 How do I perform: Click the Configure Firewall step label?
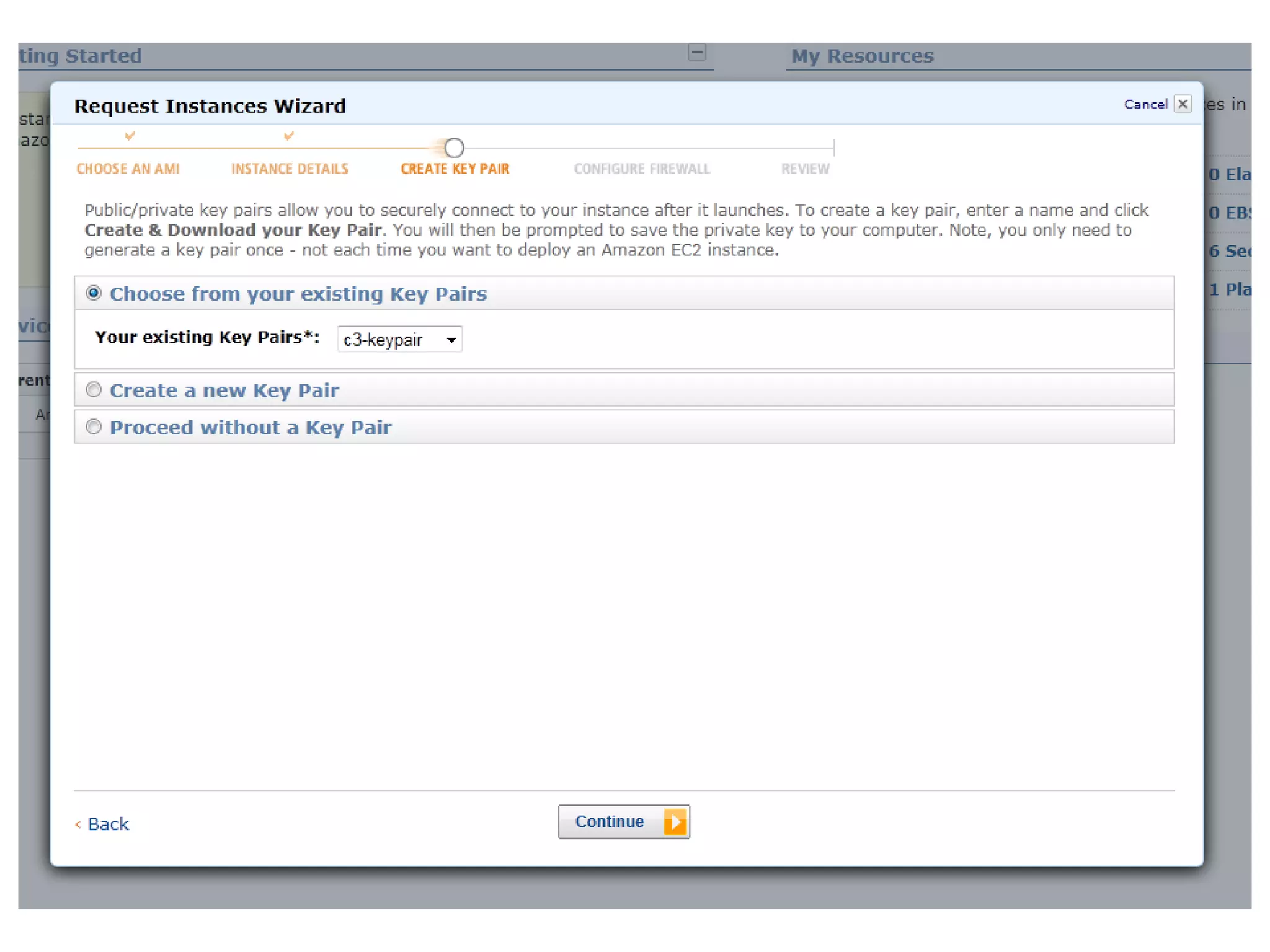[x=641, y=169]
